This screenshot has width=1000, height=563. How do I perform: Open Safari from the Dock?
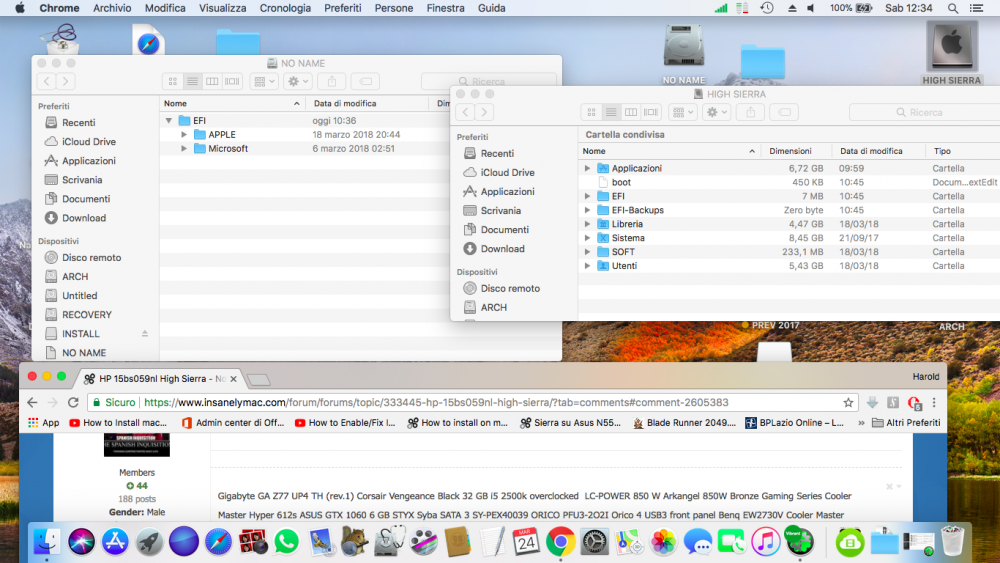click(218, 542)
